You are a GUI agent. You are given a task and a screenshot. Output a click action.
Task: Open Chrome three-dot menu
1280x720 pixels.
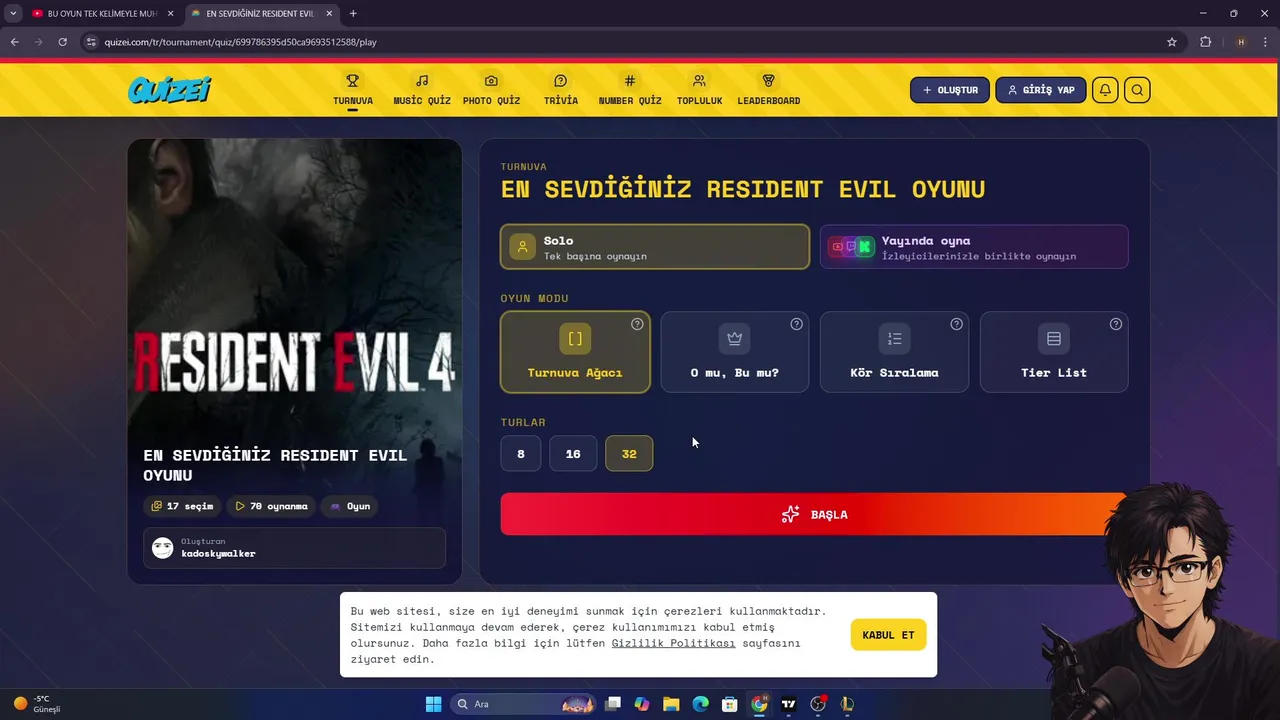tap(1265, 42)
